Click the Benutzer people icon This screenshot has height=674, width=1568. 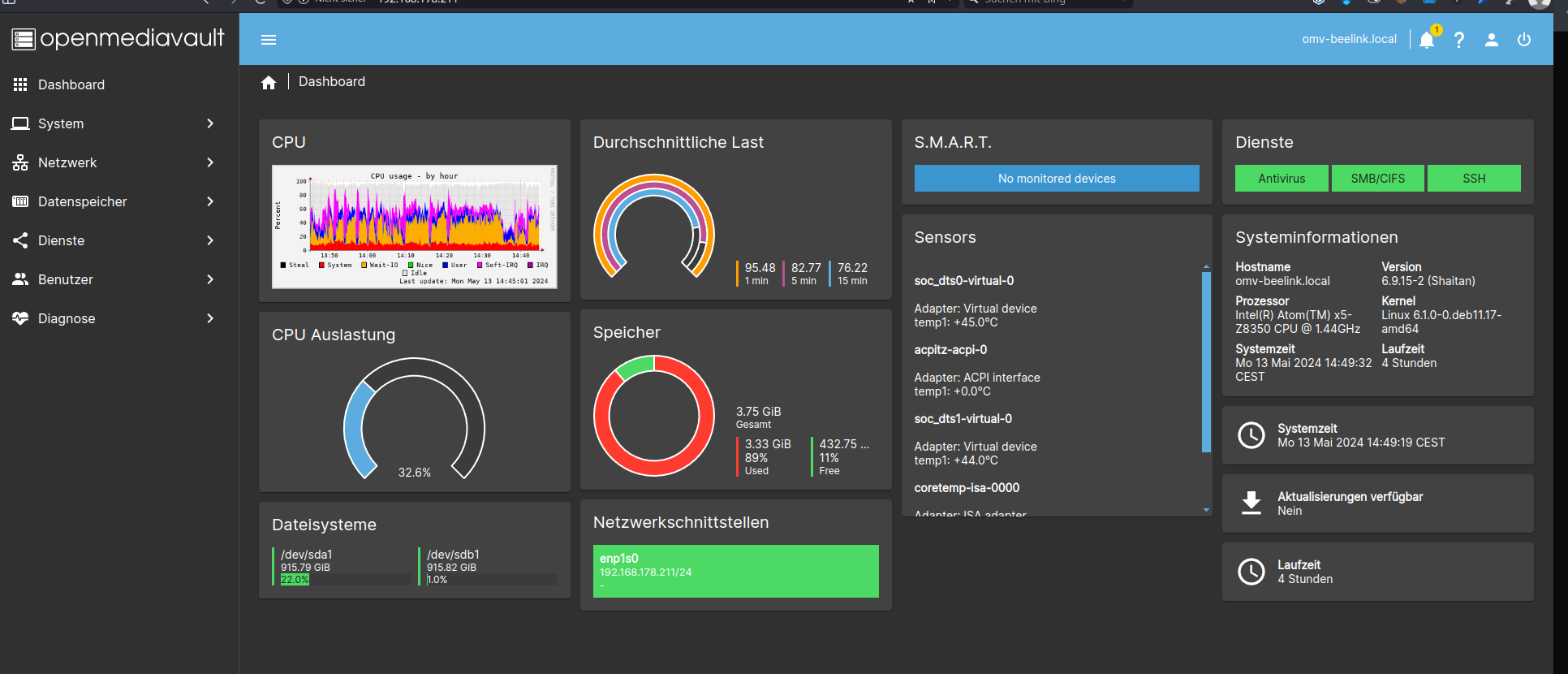(x=20, y=279)
